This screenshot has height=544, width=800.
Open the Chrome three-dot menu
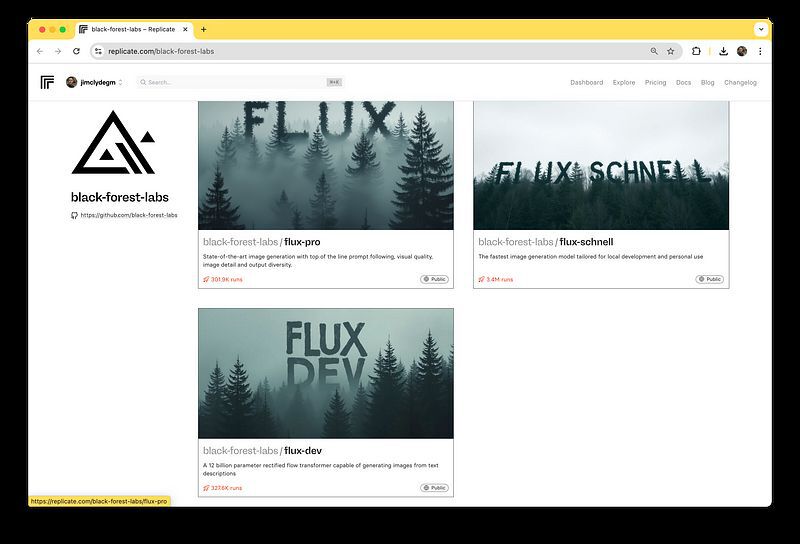(x=760, y=51)
